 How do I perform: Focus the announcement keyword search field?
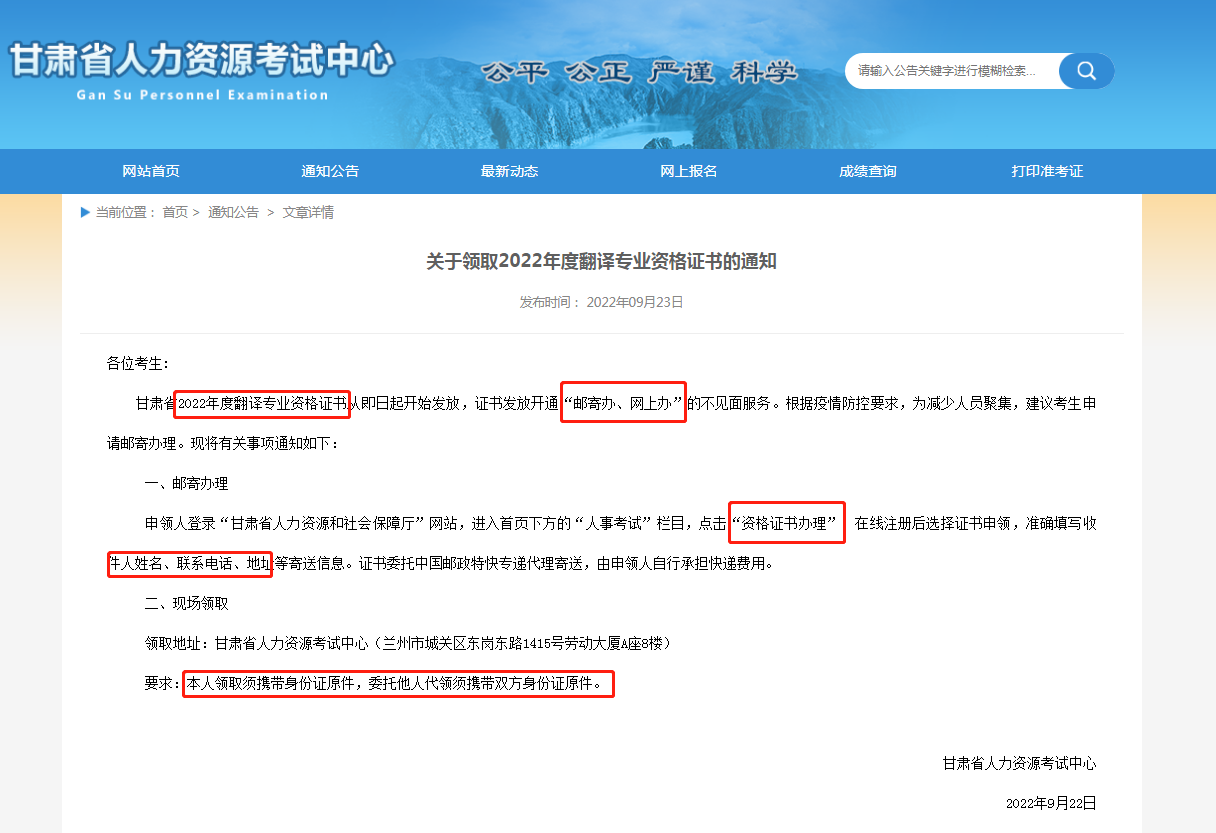(952, 71)
